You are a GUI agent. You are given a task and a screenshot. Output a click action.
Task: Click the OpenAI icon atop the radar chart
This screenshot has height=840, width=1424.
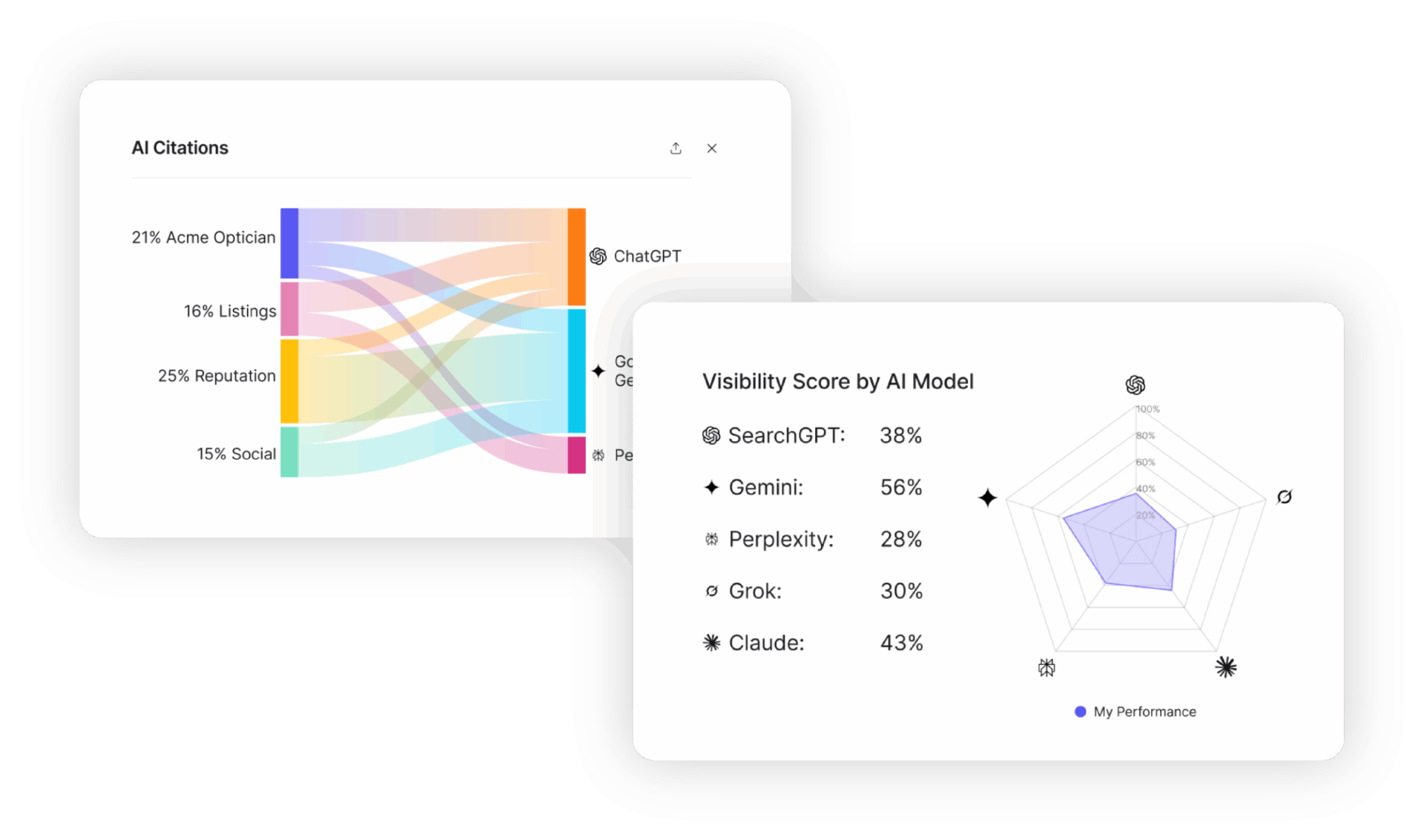point(1137,385)
